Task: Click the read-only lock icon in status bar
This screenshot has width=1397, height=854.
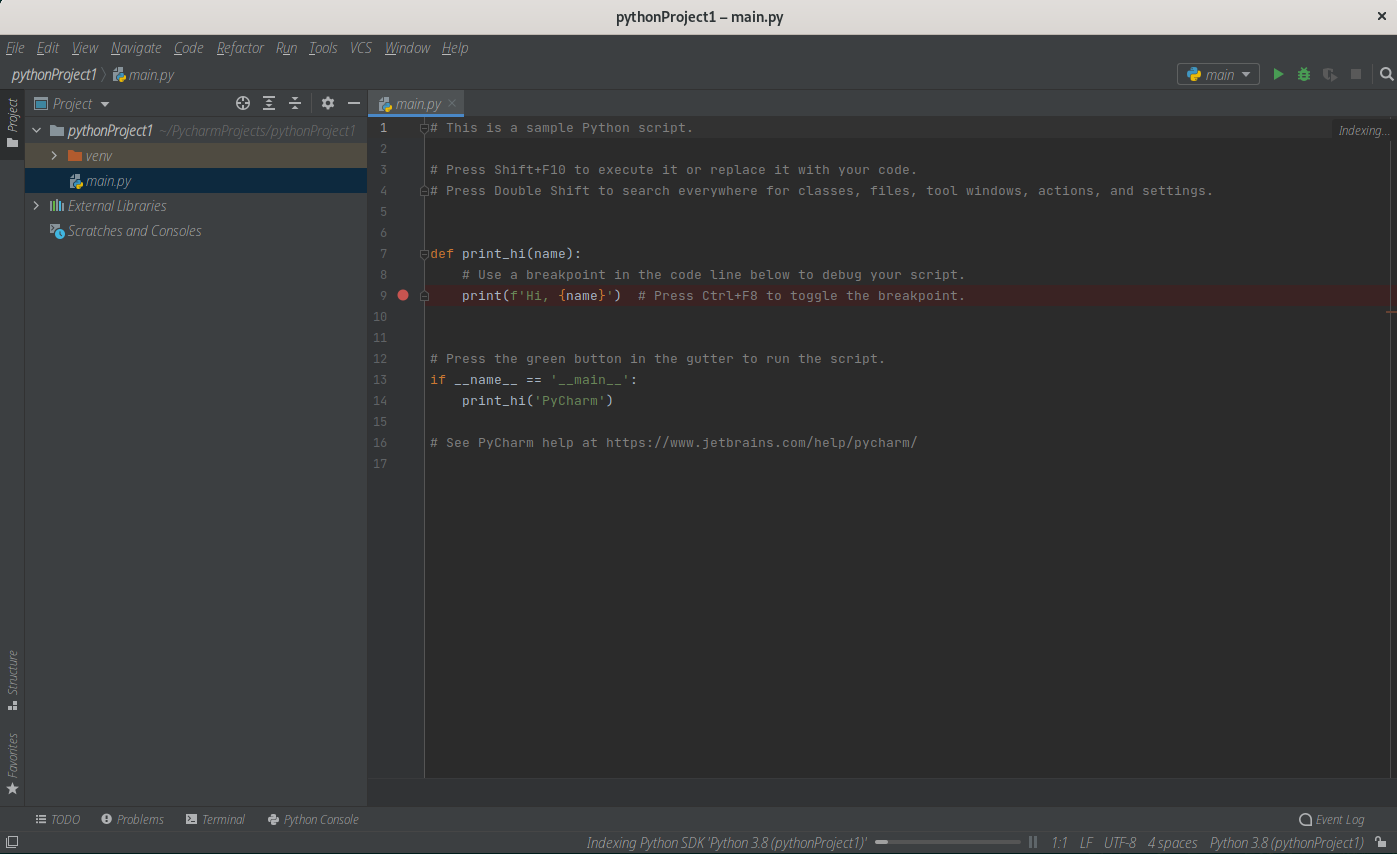Action: click(1380, 843)
